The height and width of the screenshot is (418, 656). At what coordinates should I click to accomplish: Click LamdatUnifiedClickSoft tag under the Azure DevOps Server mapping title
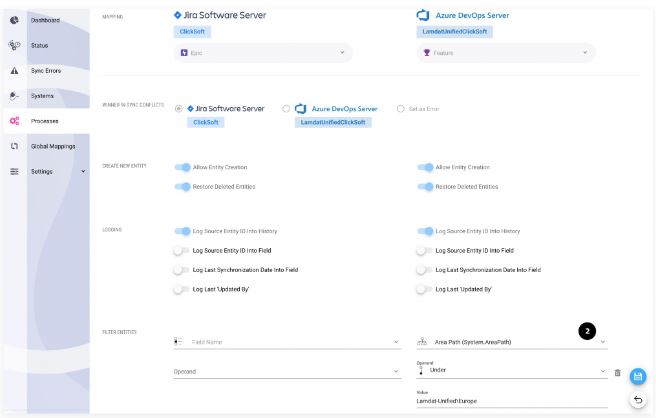(455, 31)
